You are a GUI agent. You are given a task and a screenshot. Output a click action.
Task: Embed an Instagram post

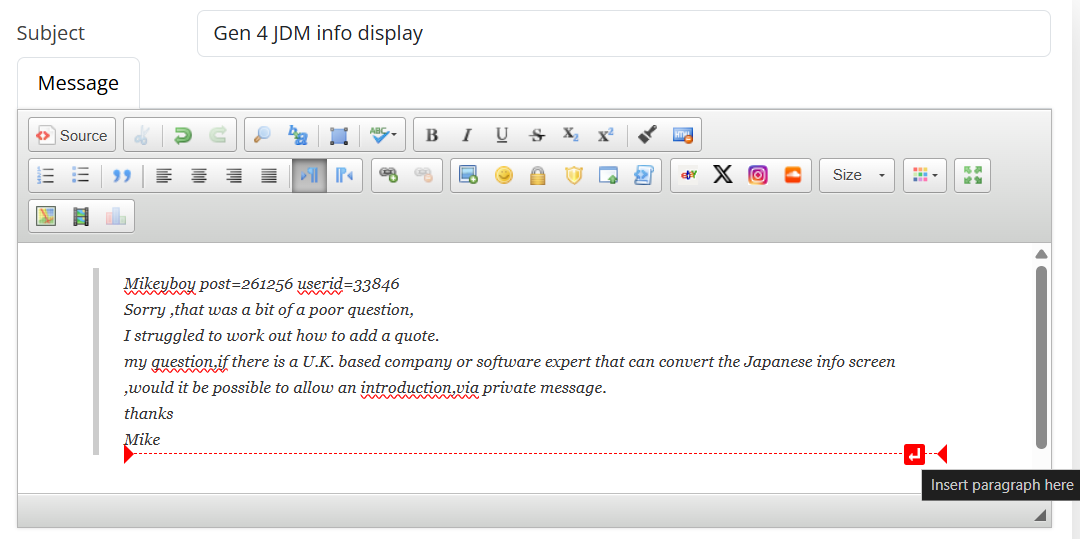pyautogui.click(x=758, y=175)
